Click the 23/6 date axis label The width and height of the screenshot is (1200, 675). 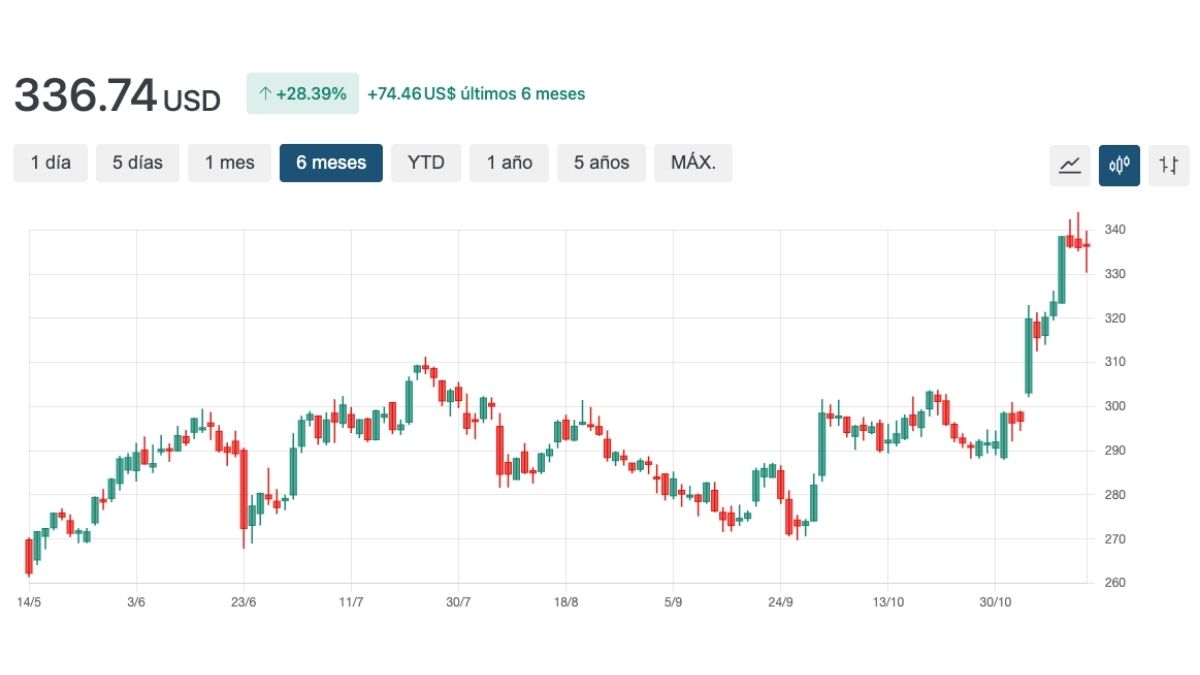point(243,602)
